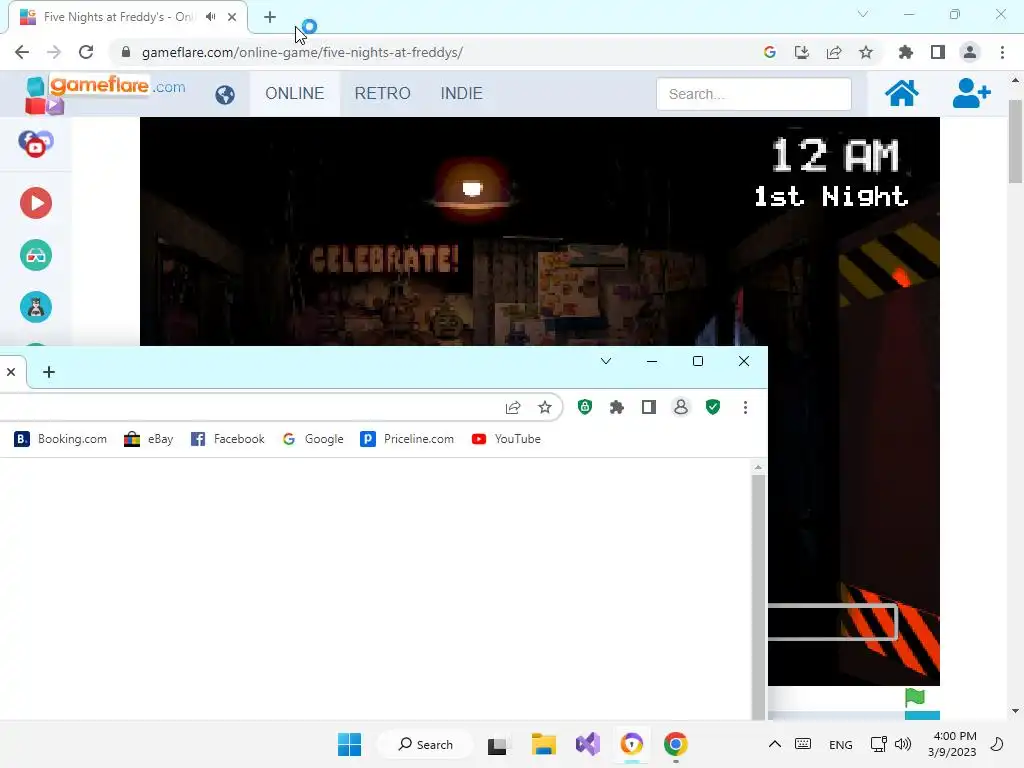This screenshot has height=768, width=1024.
Task: Open Google Chrome from the taskbar
Action: 676,744
